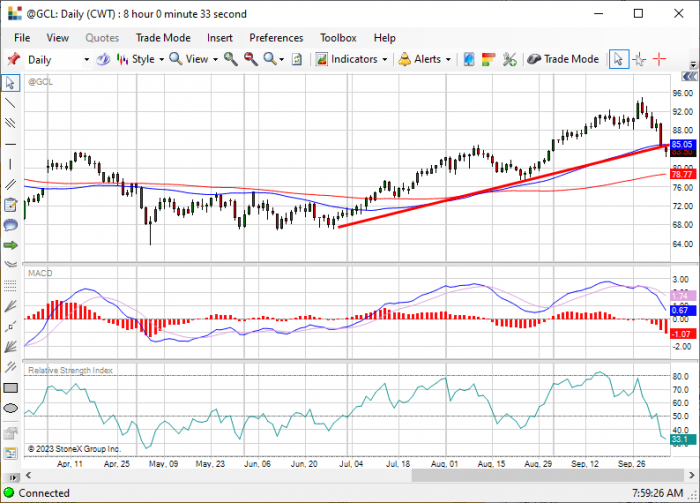Open the Daily interval dropdown
The height and width of the screenshot is (503, 700).
[x=58, y=60]
